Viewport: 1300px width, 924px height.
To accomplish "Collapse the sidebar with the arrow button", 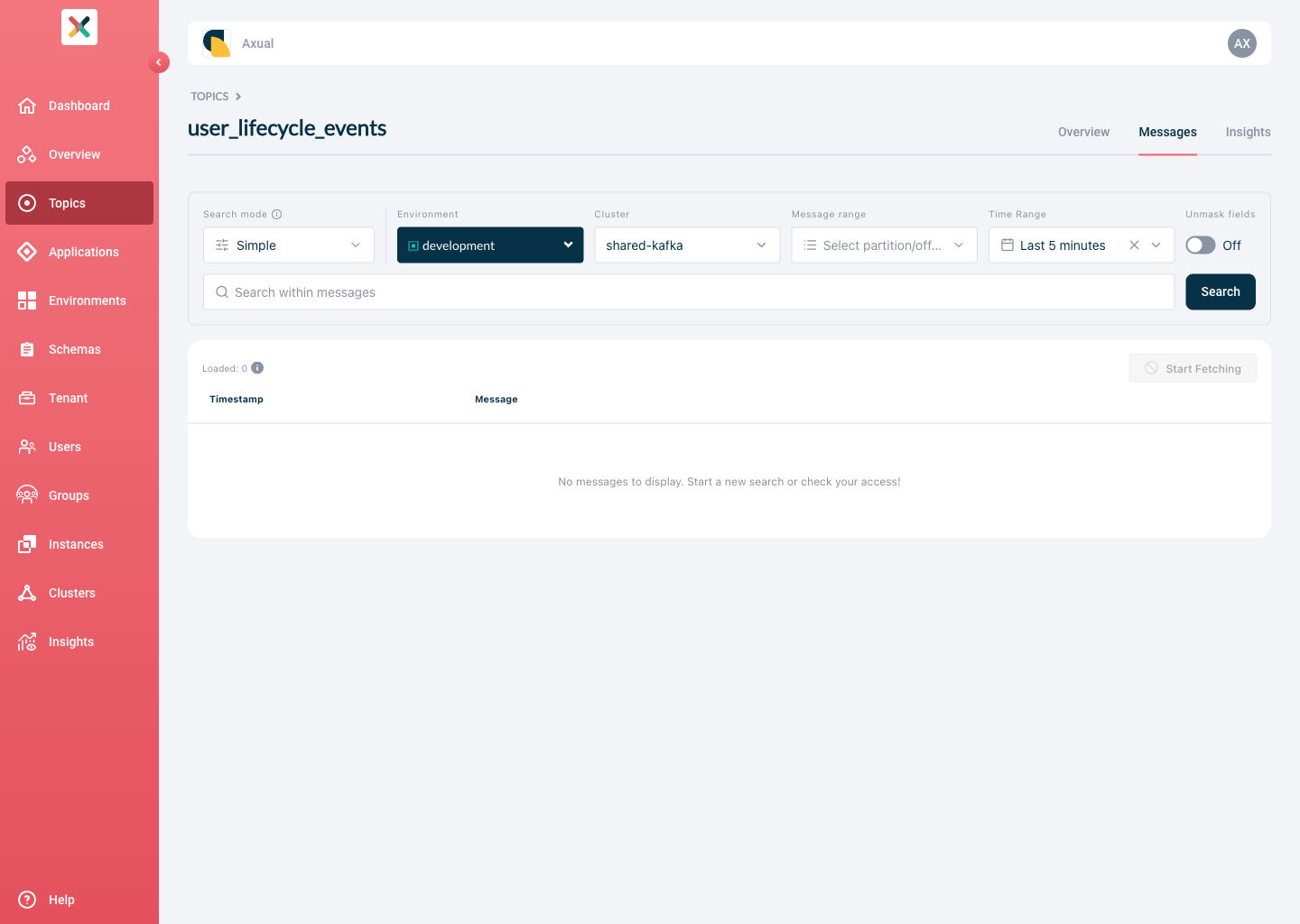I will pyautogui.click(x=159, y=62).
